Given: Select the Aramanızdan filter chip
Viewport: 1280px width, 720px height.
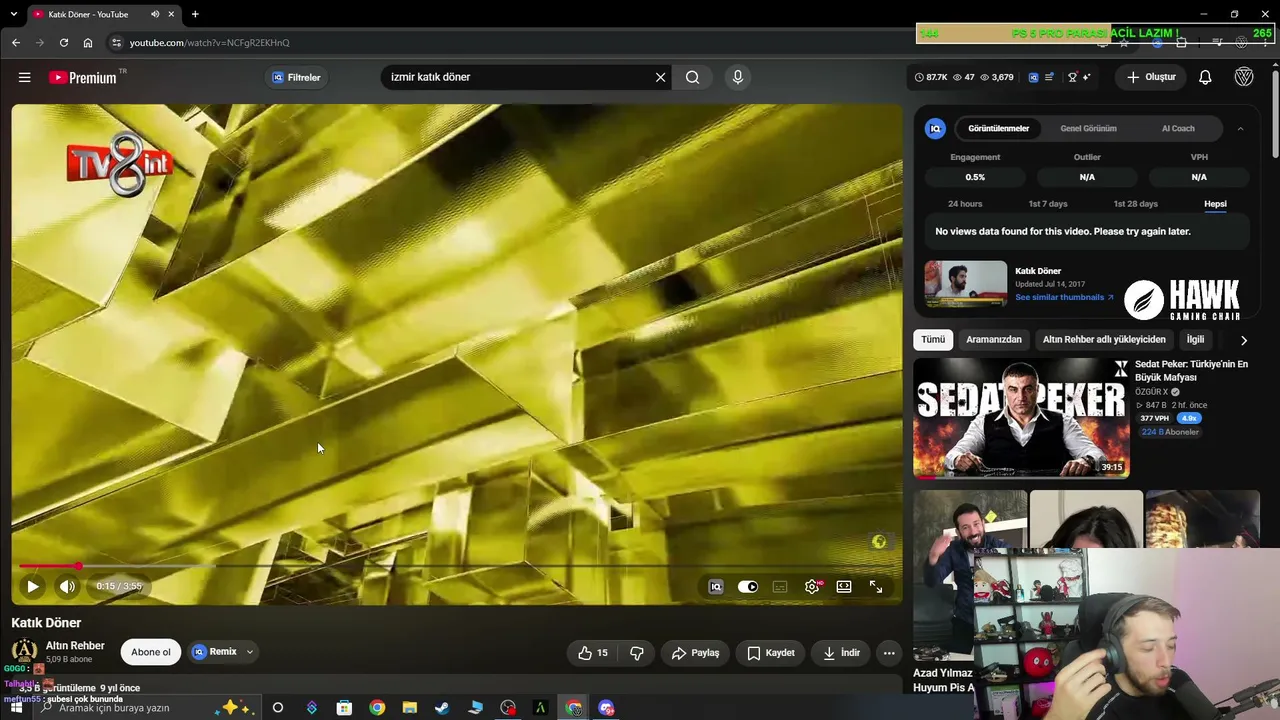Looking at the screenshot, I should tap(994, 340).
